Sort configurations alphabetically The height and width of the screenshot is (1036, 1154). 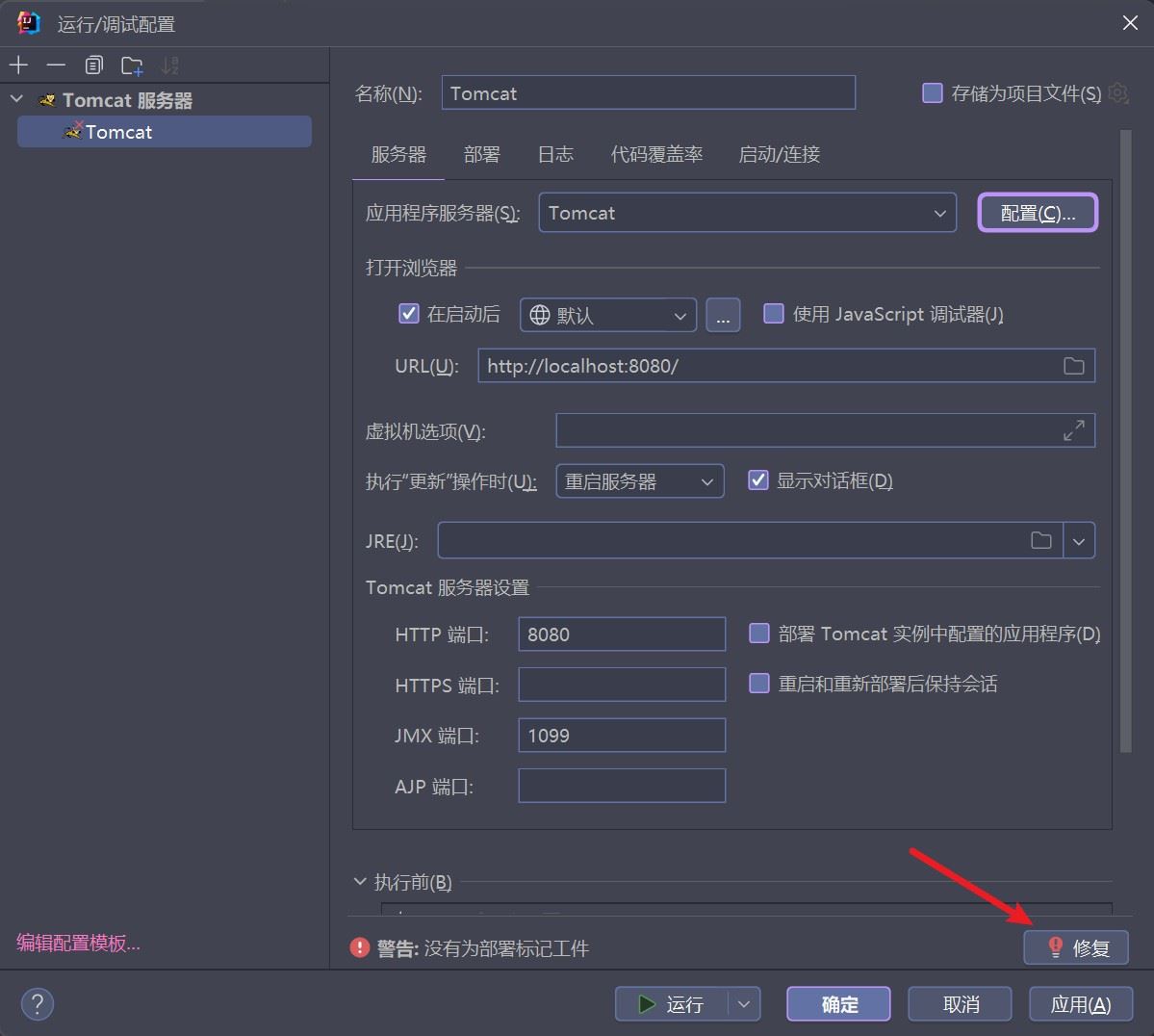(x=170, y=65)
